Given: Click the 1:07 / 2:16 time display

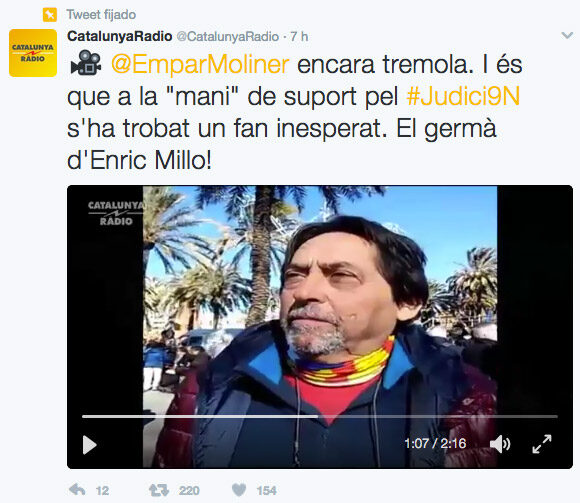Looking at the screenshot, I should pyautogui.click(x=435, y=443).
